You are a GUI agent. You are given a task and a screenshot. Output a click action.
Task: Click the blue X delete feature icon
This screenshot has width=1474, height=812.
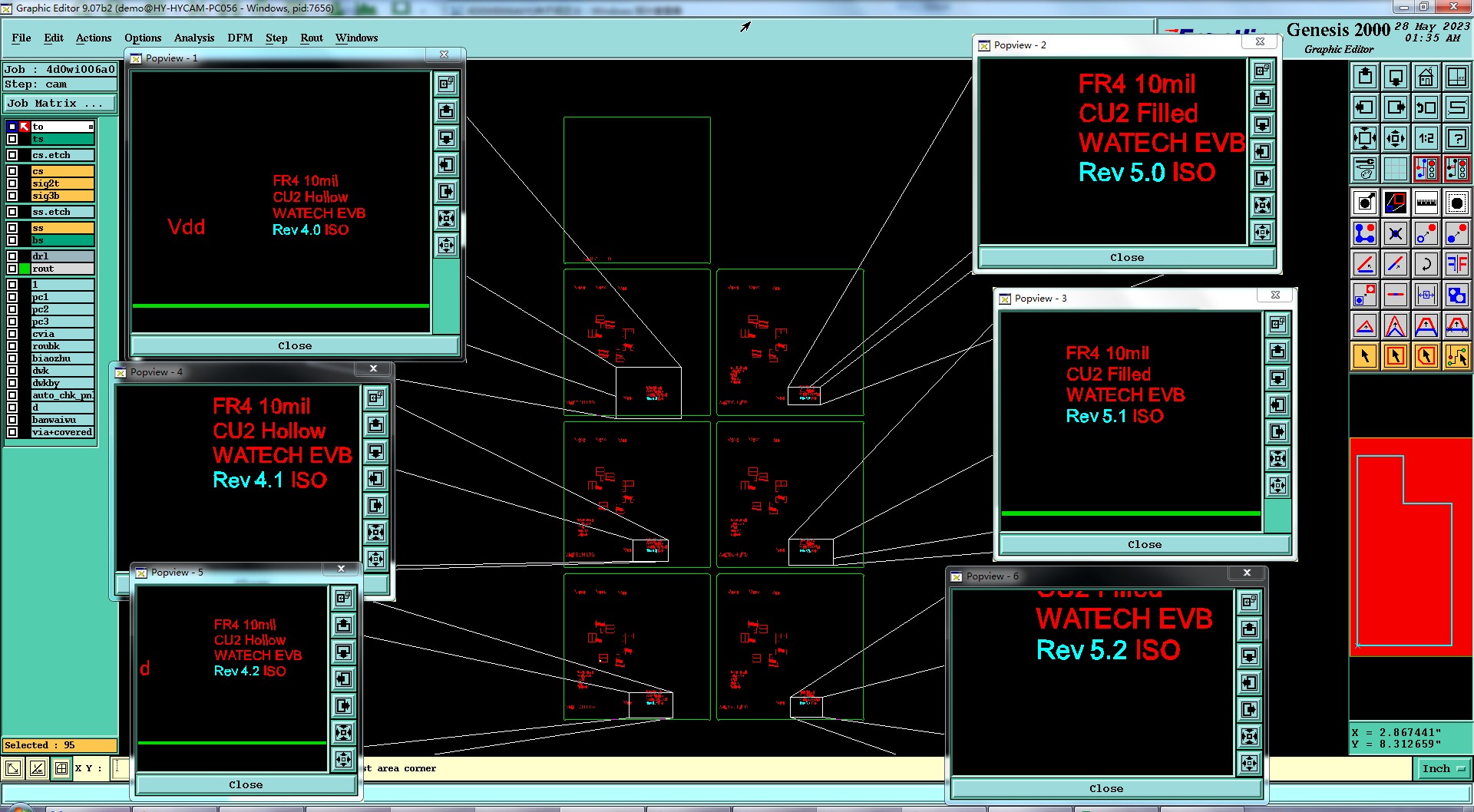1395,233
